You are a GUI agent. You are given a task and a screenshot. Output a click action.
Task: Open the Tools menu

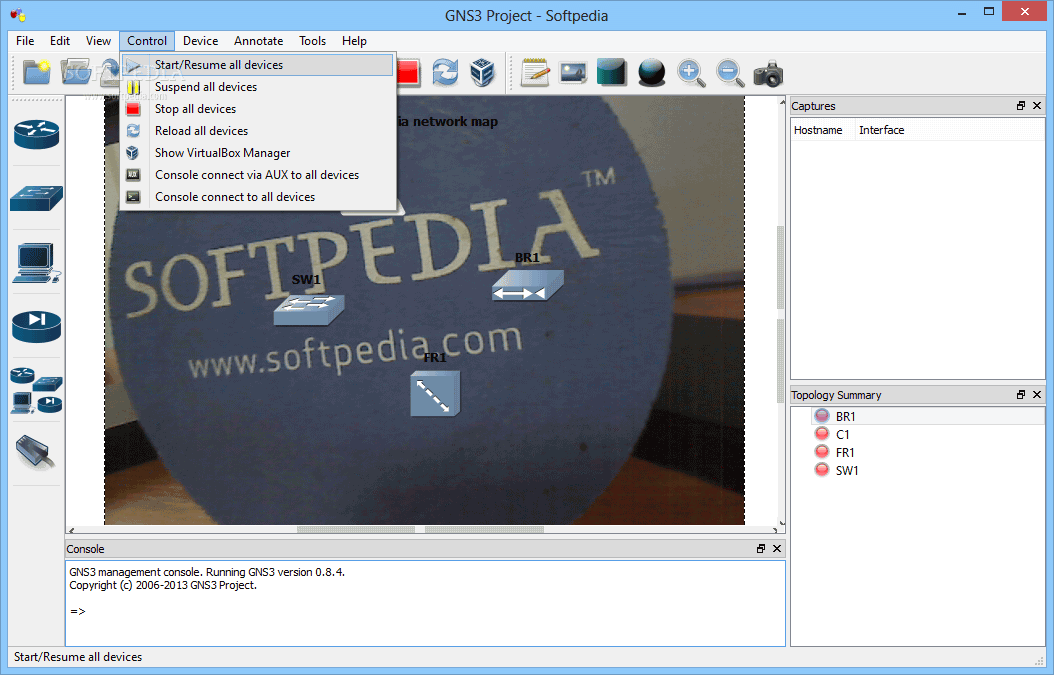(x=313, y=41)
